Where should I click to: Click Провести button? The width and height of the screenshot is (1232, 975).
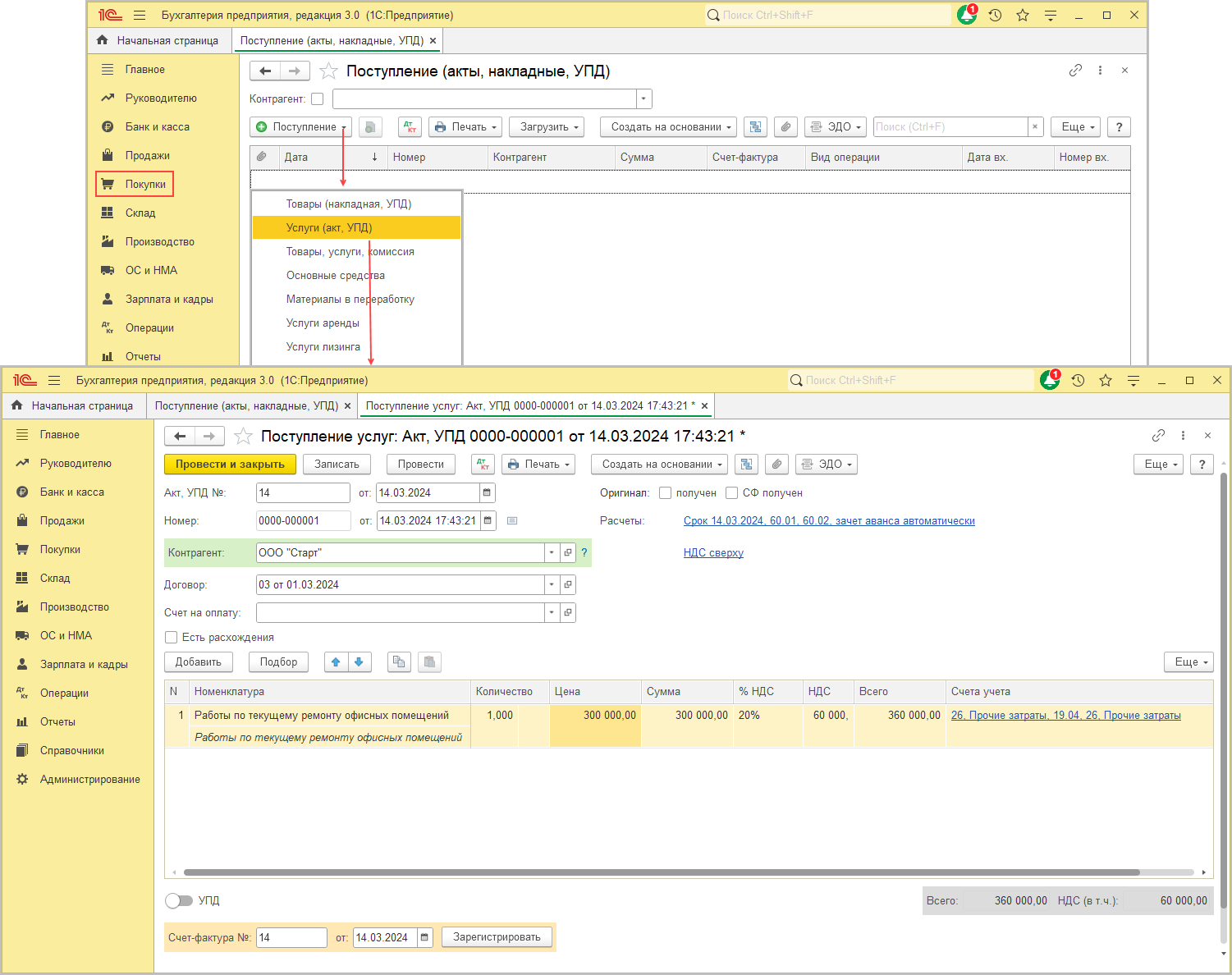coord(421,465)
